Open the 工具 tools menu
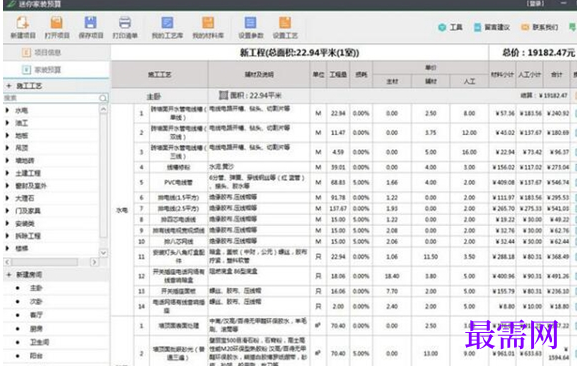The image size is (577, 366). tap(450, 27)
